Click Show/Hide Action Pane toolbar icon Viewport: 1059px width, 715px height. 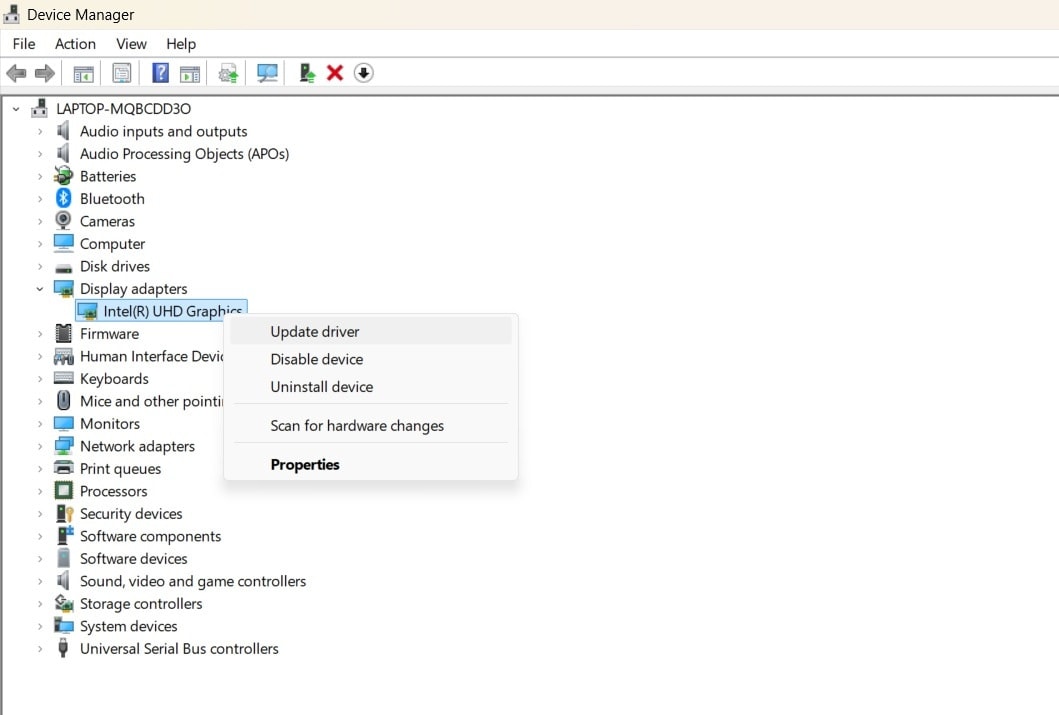tap(190, 74)
